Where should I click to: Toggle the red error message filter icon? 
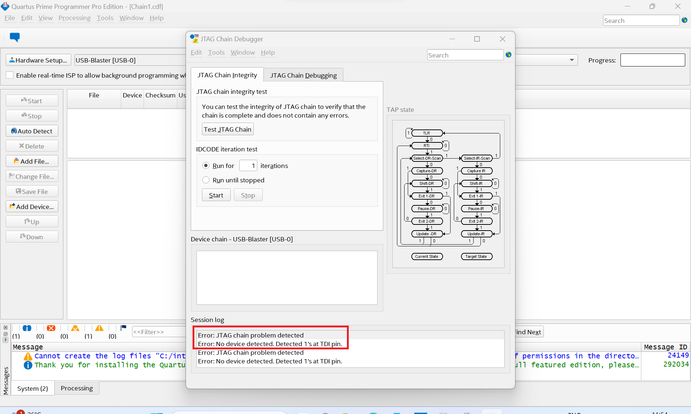[51, 328]
